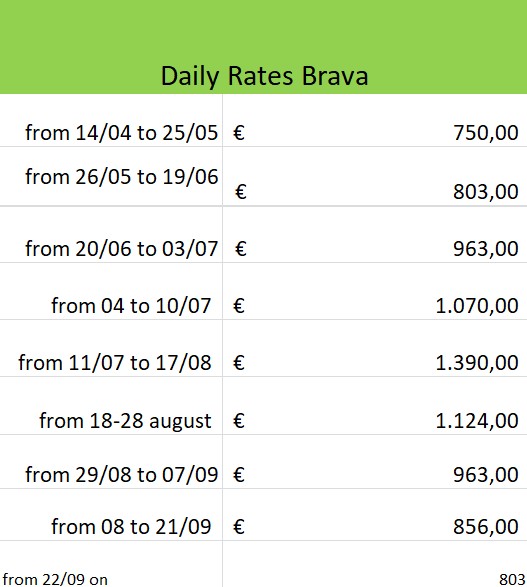Click the 'from 26/05 to 19/06' cell
This screenshot has height=587, width=527.
[x=111, y=176]
